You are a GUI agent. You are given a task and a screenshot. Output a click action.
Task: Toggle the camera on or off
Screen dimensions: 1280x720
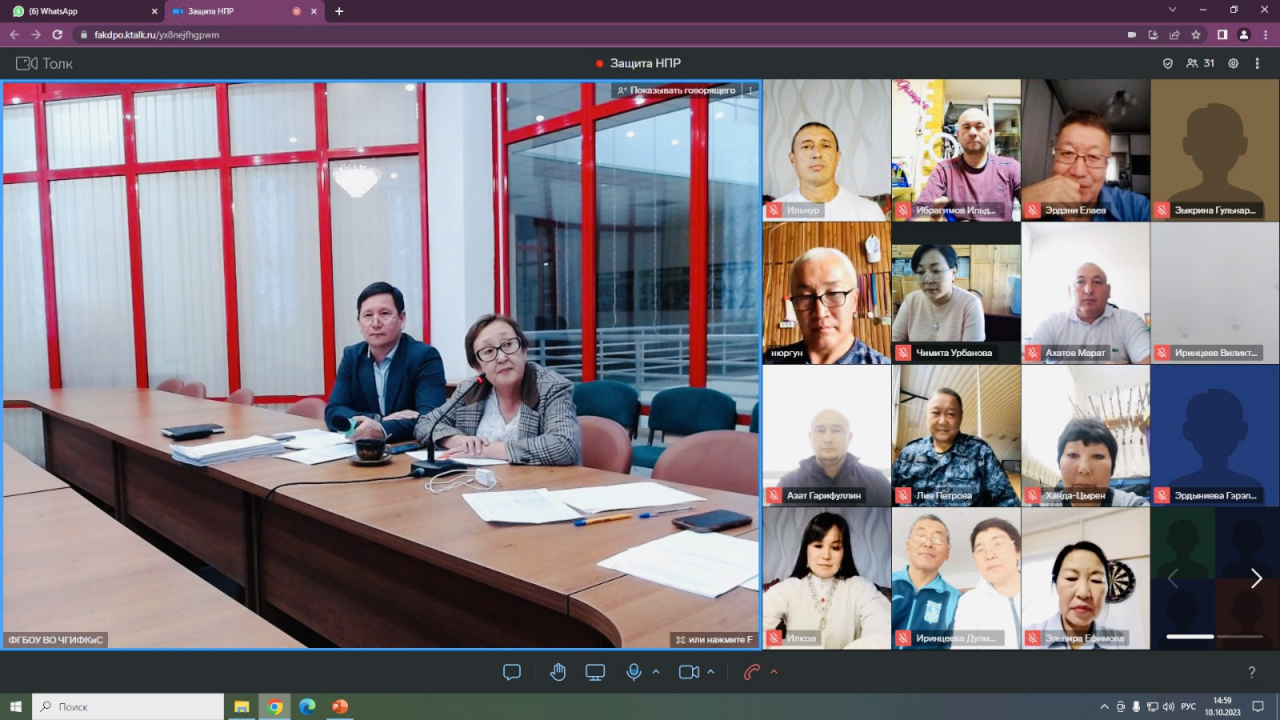tap(688, 672)
